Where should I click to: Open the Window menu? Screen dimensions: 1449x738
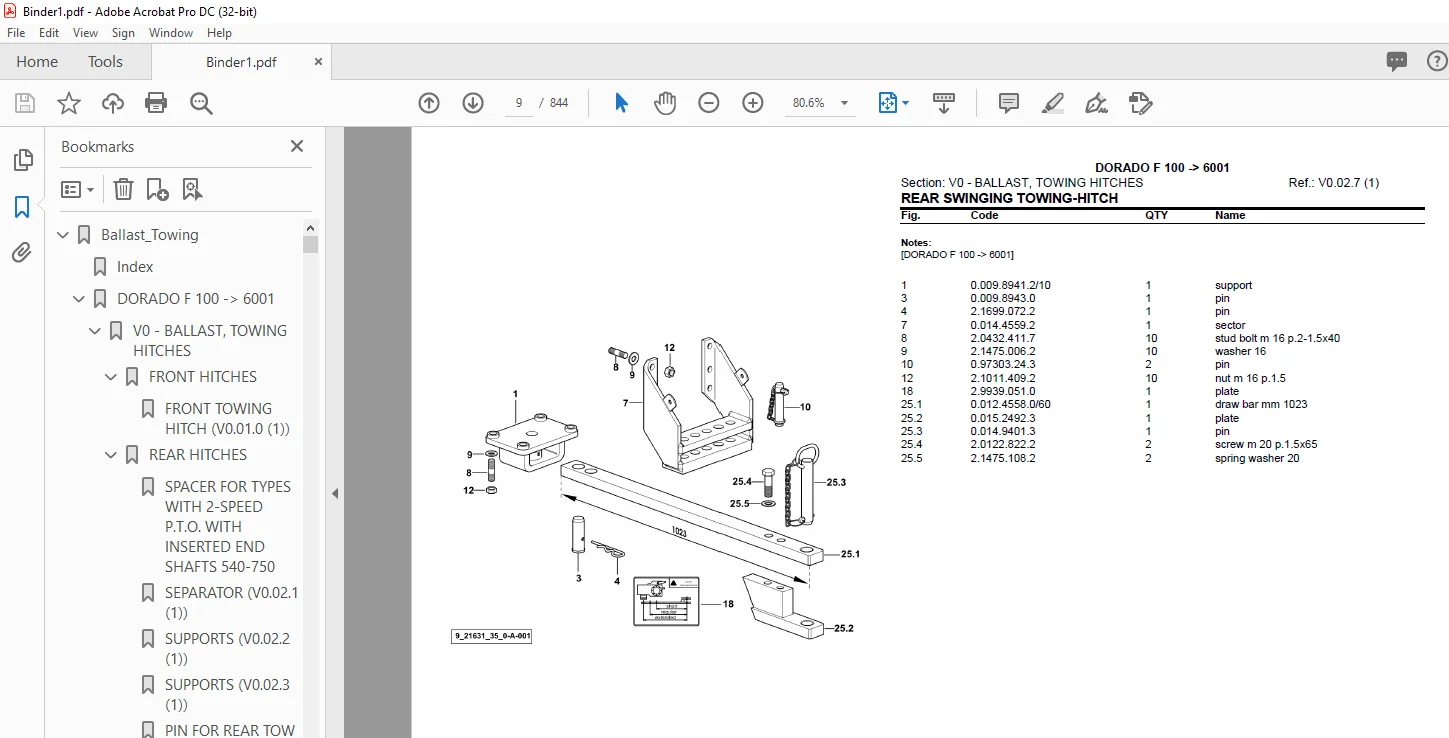(171, 33)
